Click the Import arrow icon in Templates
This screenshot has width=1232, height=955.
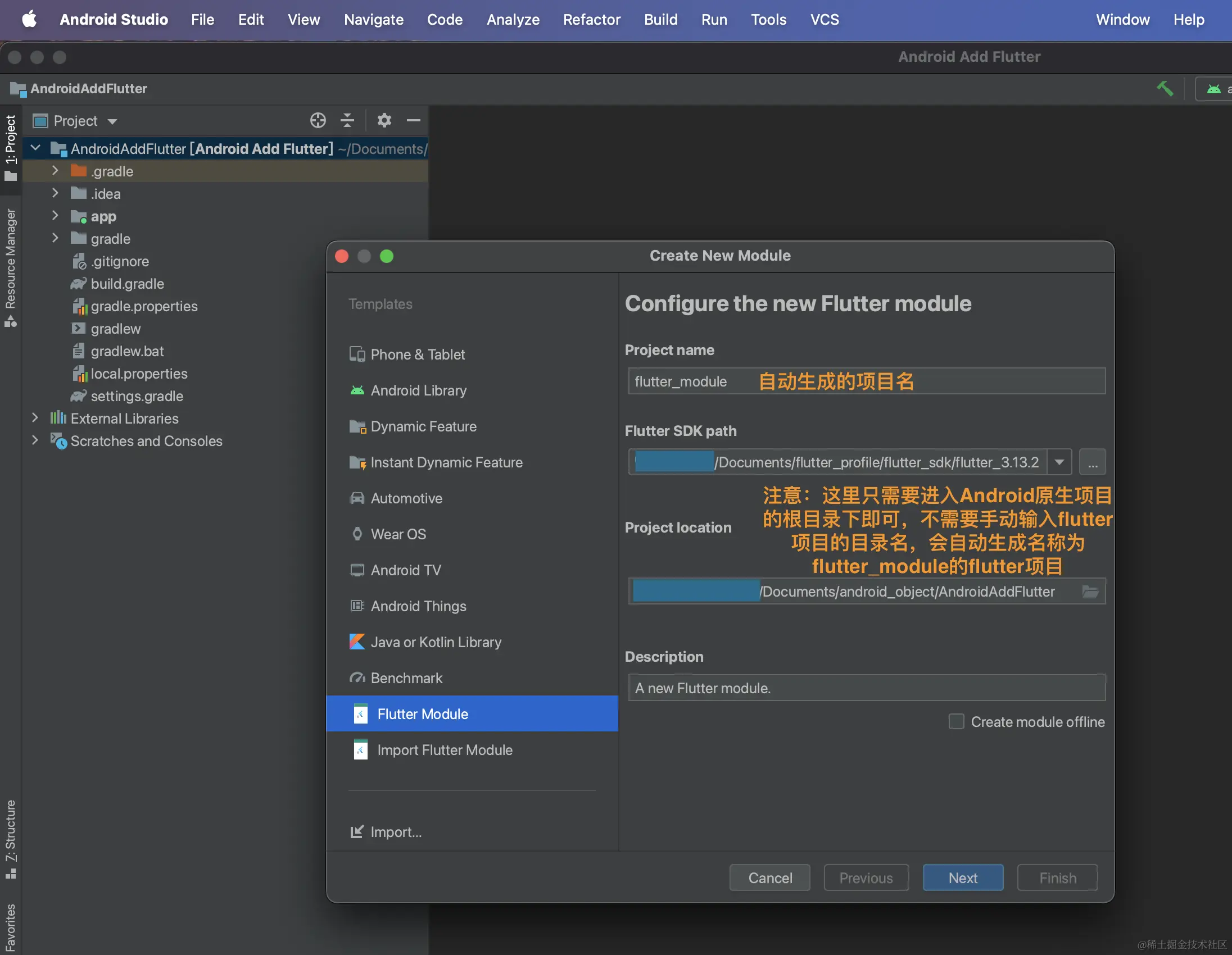(x=356, y=831)
